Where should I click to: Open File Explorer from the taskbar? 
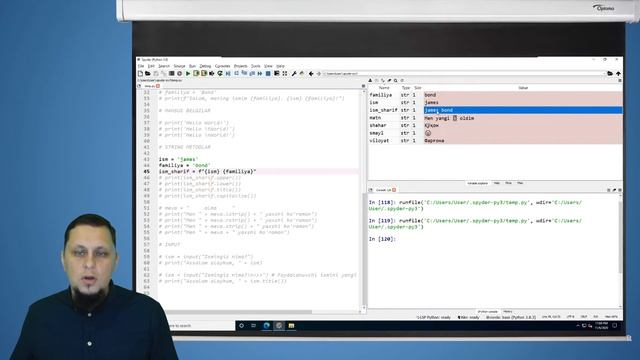291,325
